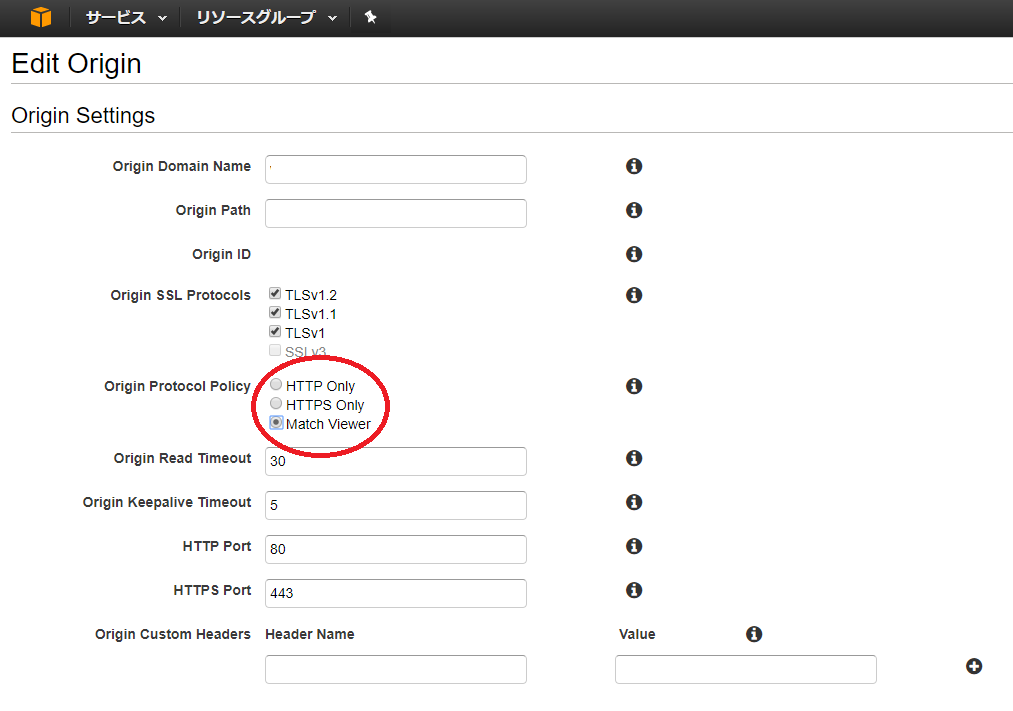Show info for Origin ID
This screenshot has width=1013, height=711.
click(634, 254)
